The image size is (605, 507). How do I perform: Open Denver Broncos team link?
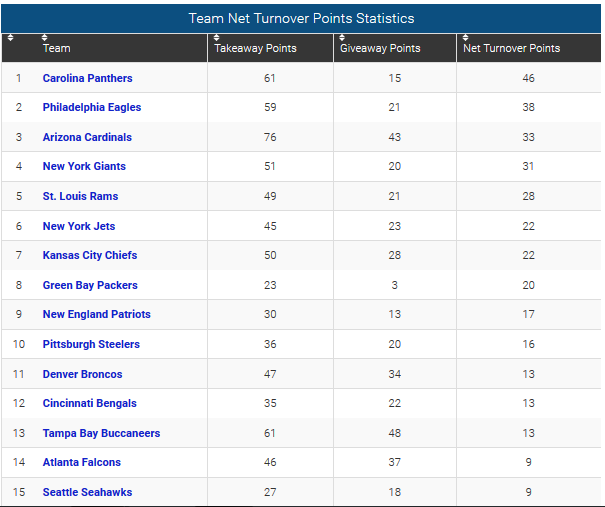point(82,374)
